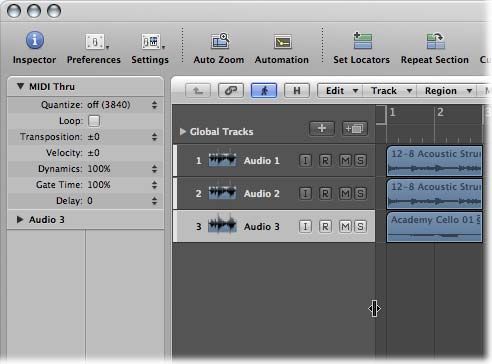Open the Gate Time pop-up arrows
The height and width of the screenshot is (364, 492).
[154, 185]
